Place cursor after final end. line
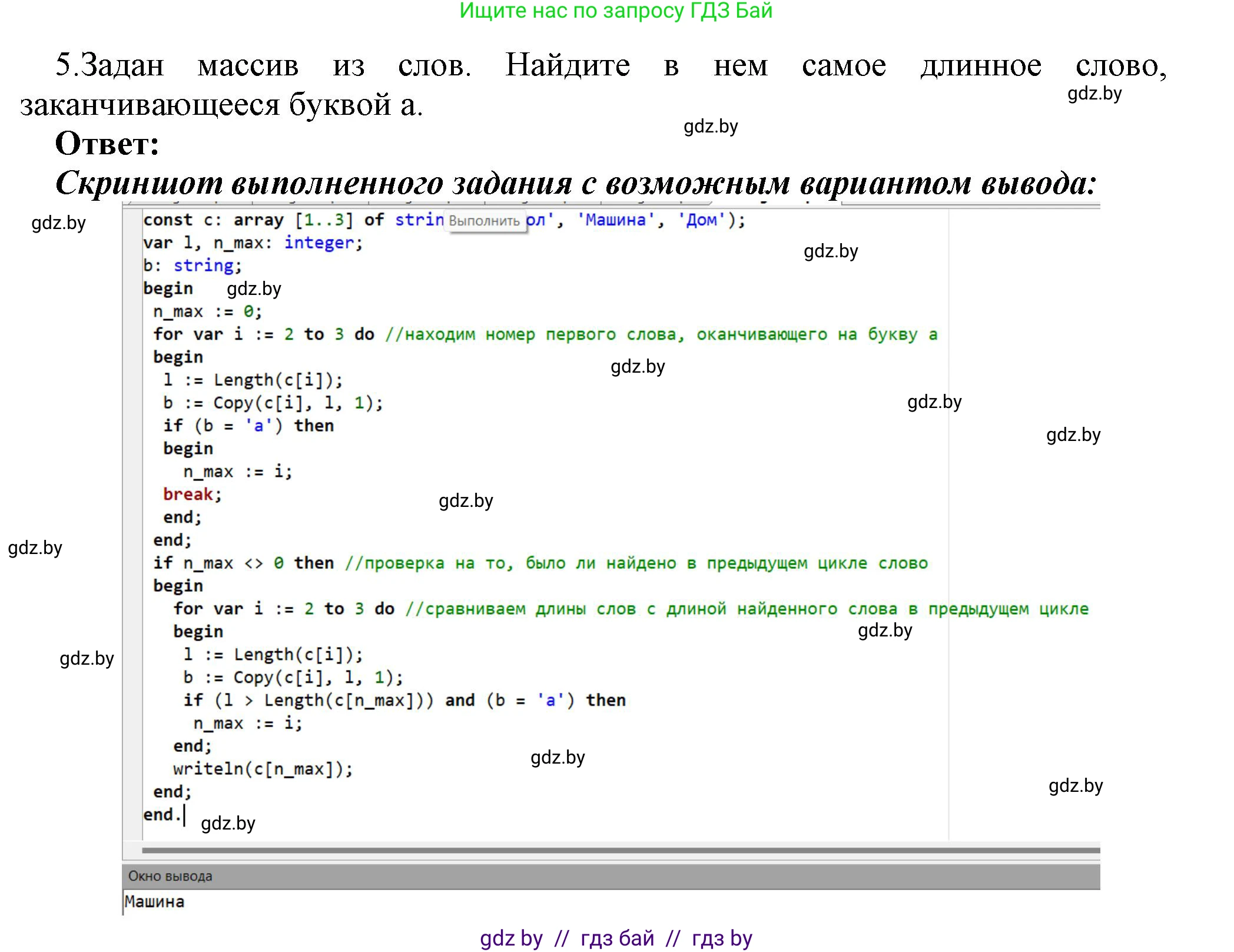 tap(184, 815)
